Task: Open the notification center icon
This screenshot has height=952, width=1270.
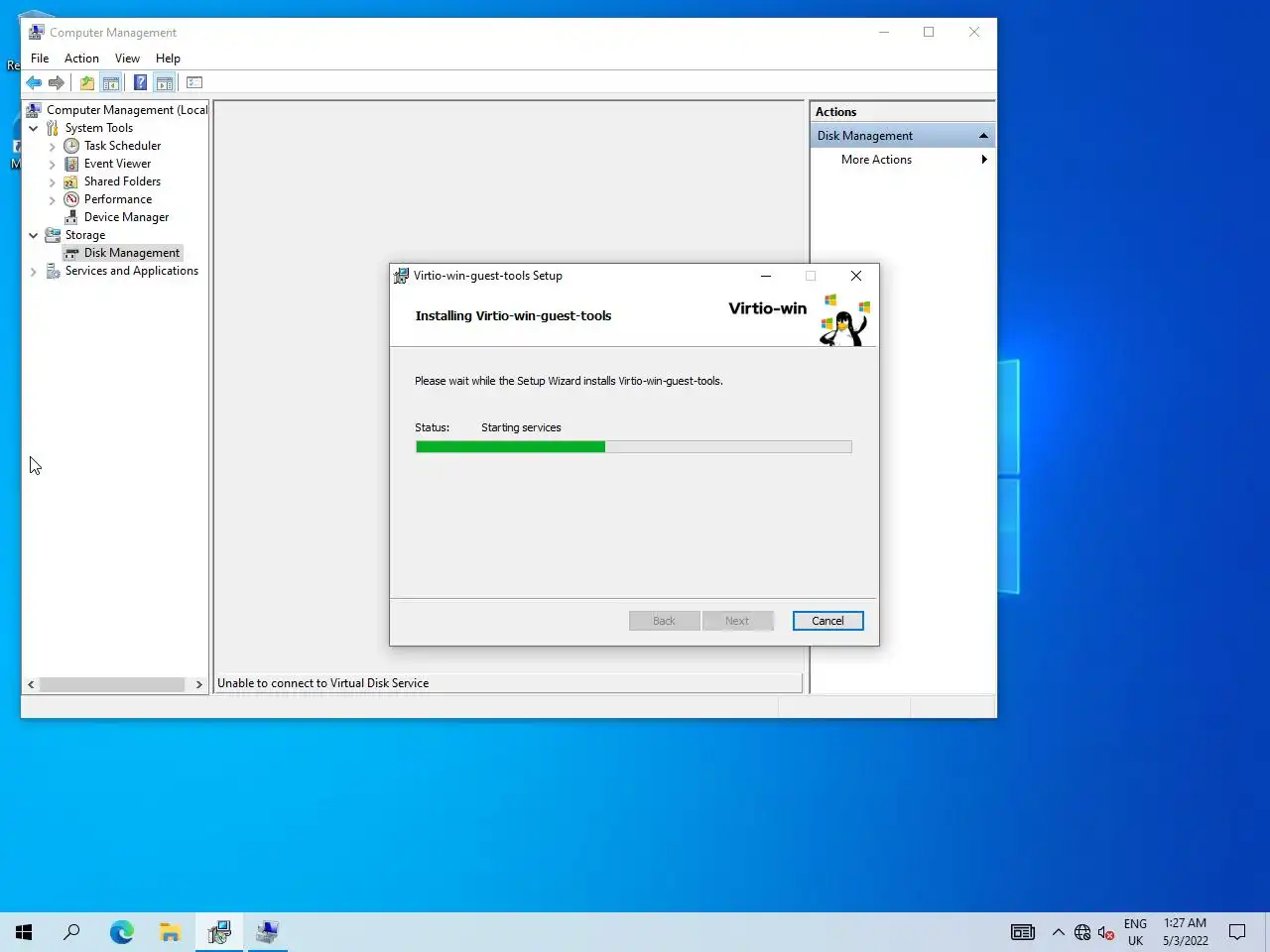Action: (x=1237, y=932)
